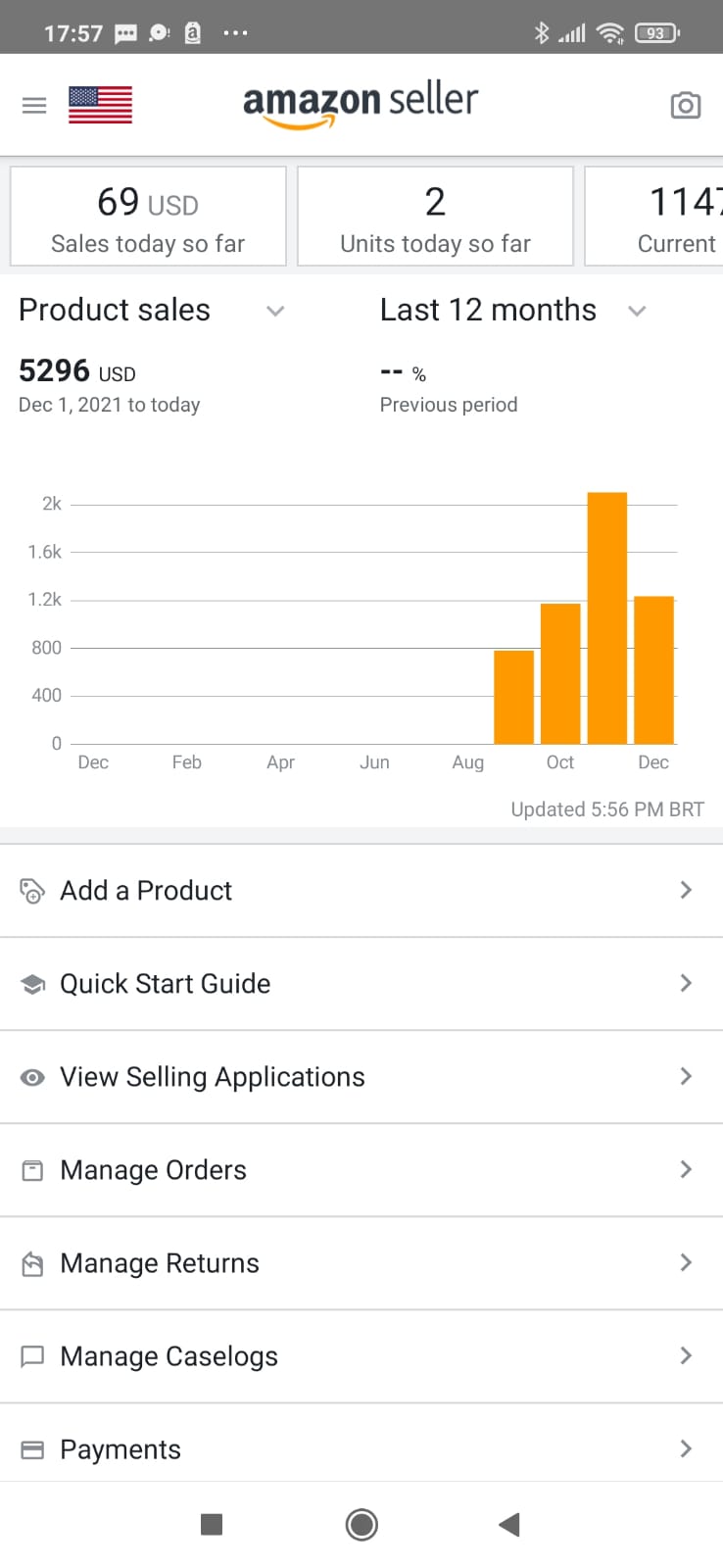Open the Last 12 months period dropdown

point(637,311)
